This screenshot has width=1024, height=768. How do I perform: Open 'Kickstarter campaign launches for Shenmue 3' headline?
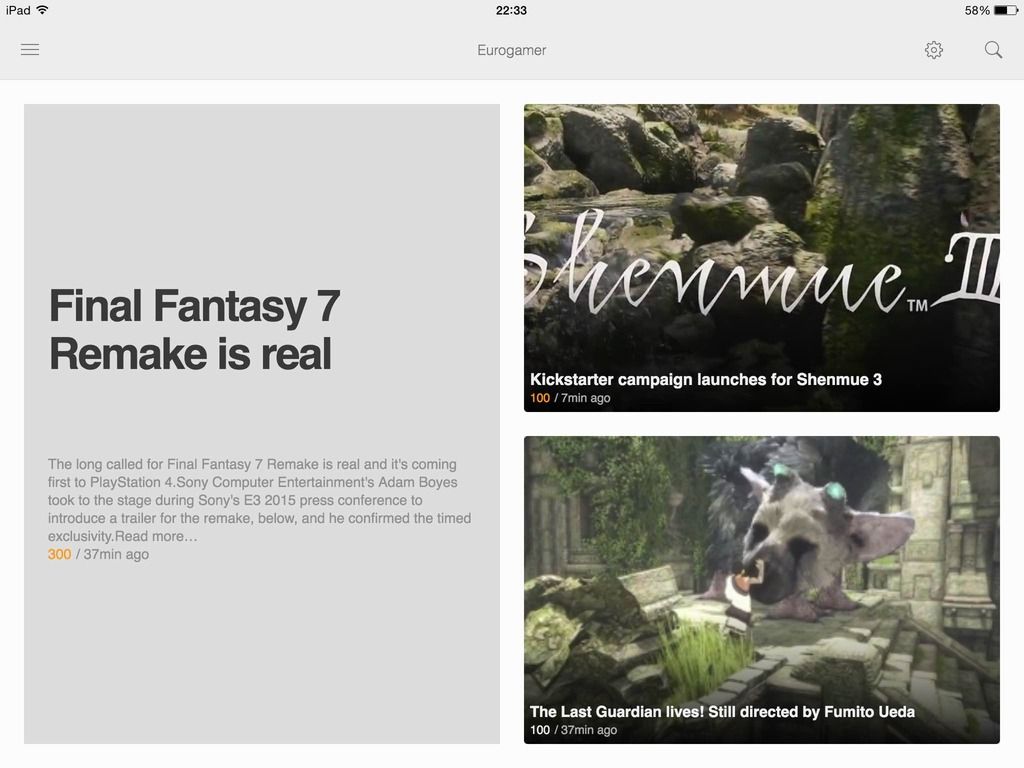(x=706, y=379)
